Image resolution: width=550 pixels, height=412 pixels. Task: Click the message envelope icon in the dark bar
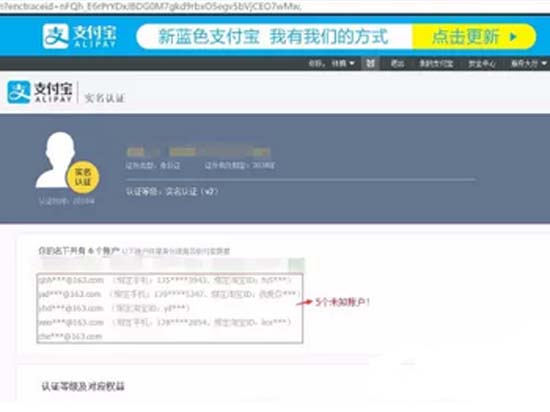coord(370,63)
